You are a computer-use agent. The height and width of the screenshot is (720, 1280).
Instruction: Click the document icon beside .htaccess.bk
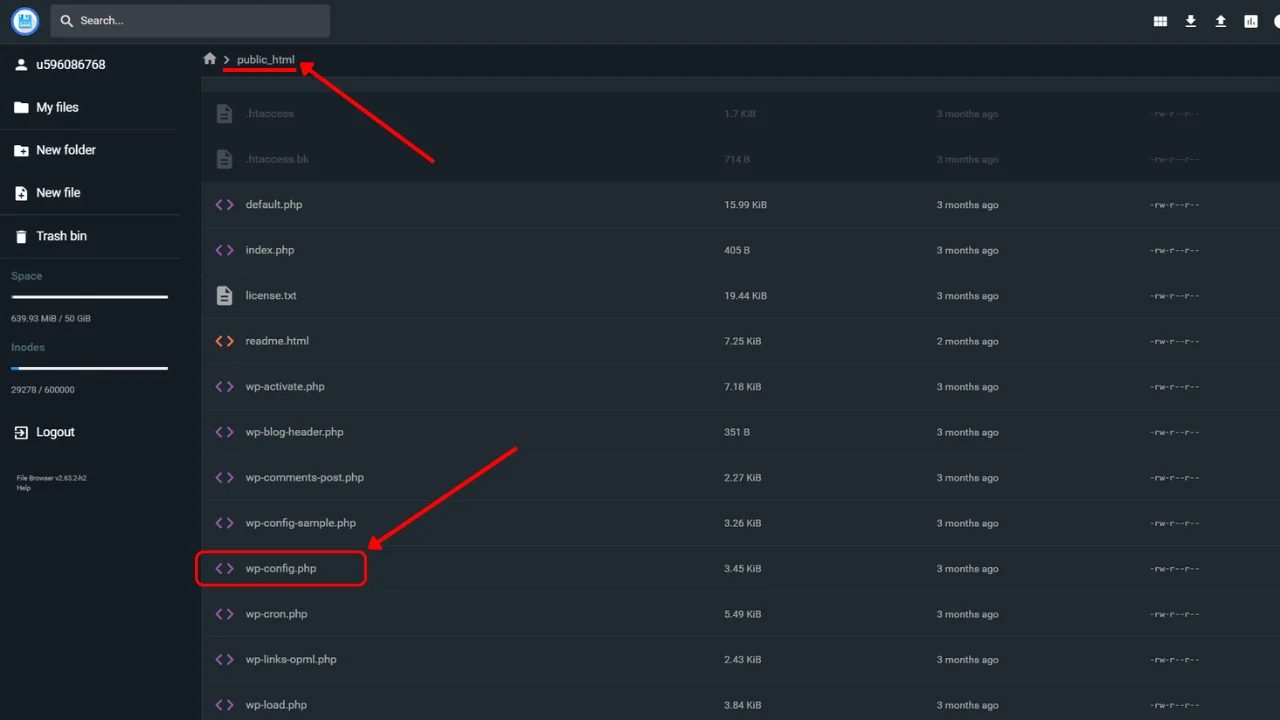(225, 159)
